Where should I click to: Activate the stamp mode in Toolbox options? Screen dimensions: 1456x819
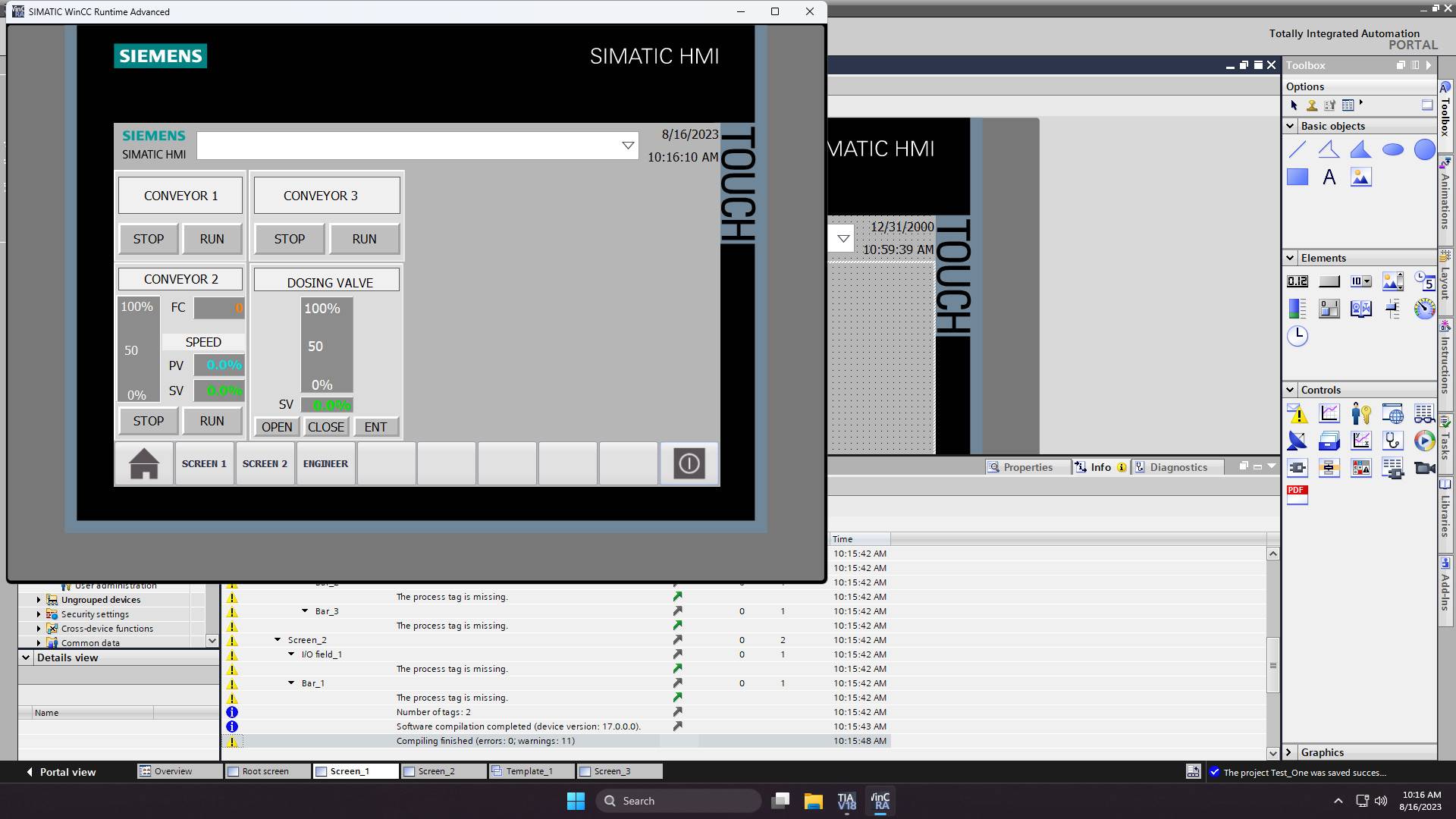click(x=1312, y=105)
